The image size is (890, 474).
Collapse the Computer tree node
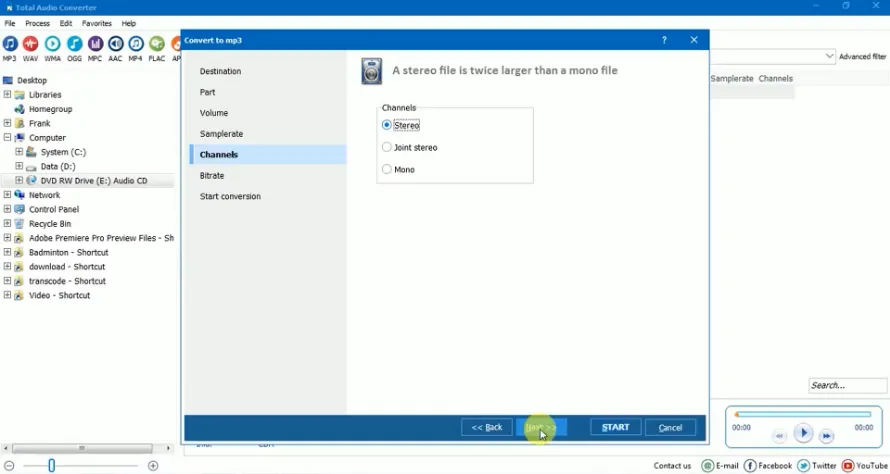(x=7, y=138)
